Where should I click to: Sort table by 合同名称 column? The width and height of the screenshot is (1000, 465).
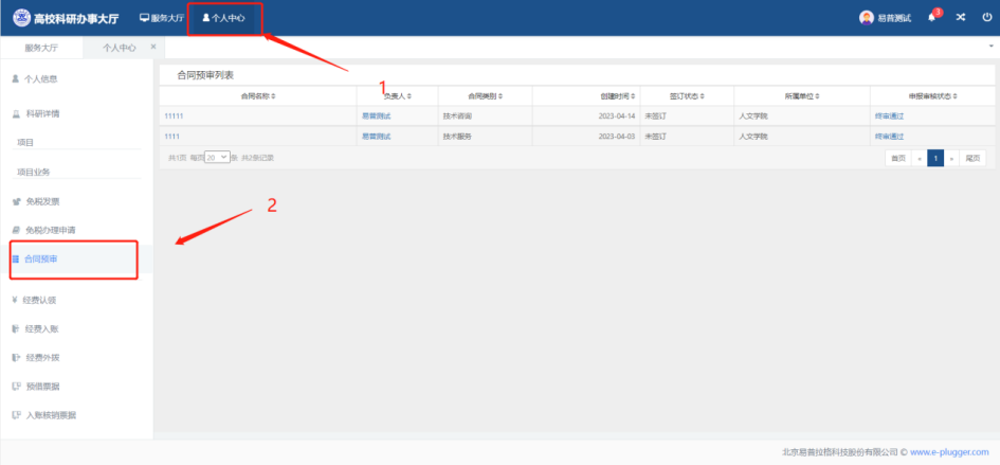pos(257,96)
